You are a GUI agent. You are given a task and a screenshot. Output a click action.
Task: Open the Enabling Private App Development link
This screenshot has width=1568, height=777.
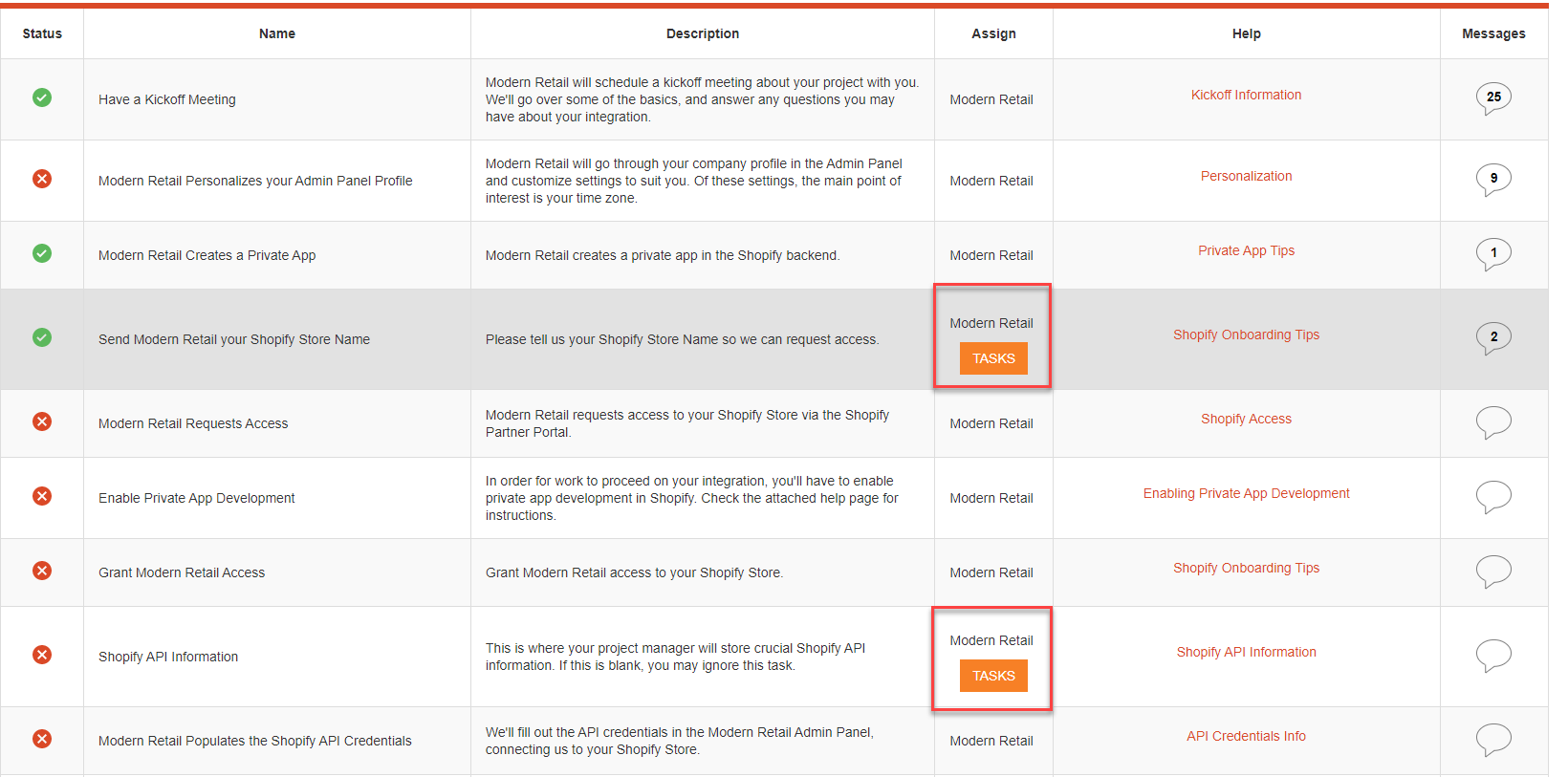coord(1246,493)
